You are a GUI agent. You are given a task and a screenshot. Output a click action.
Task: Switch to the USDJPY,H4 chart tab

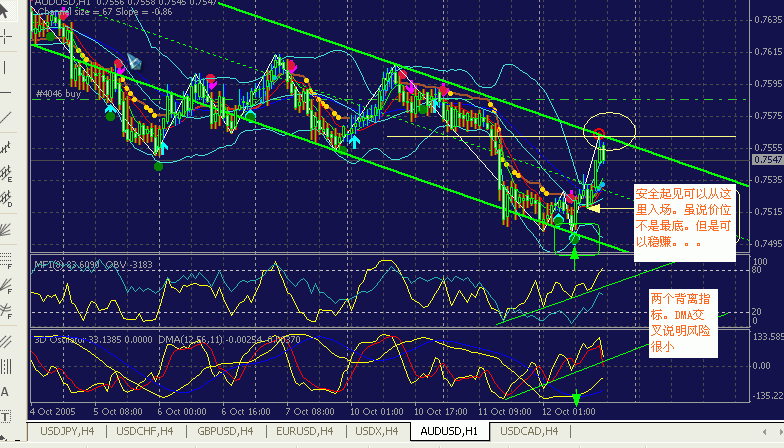pyautogui.click(x=66, y=431)
